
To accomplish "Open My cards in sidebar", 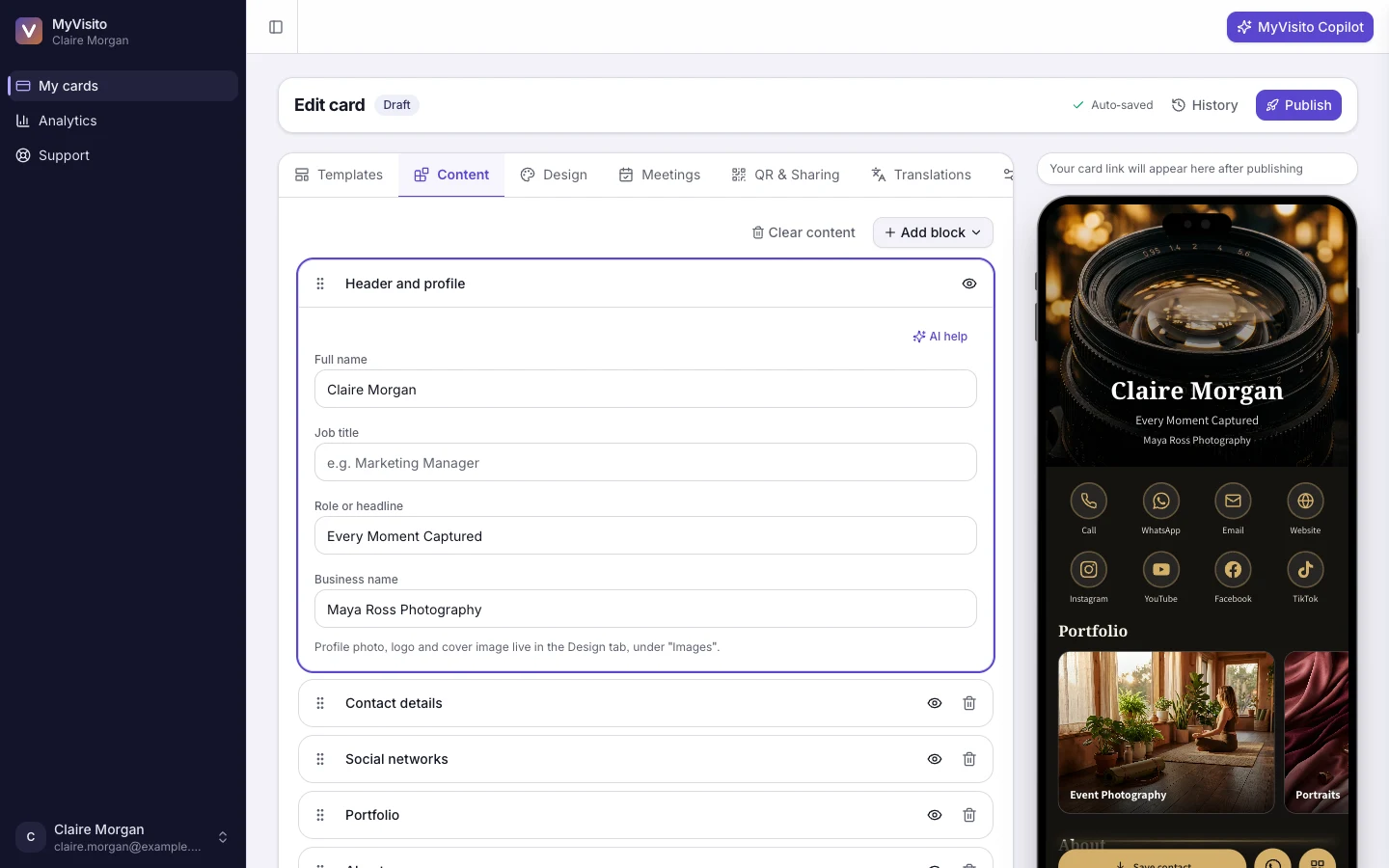I will [x=123, y=86].
